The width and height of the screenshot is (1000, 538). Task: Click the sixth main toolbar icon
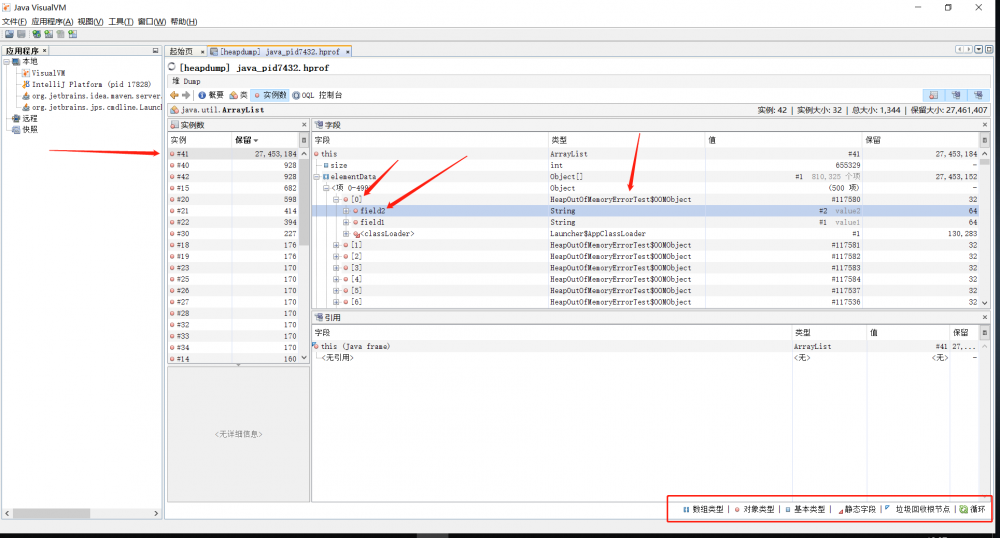[73, 34]
